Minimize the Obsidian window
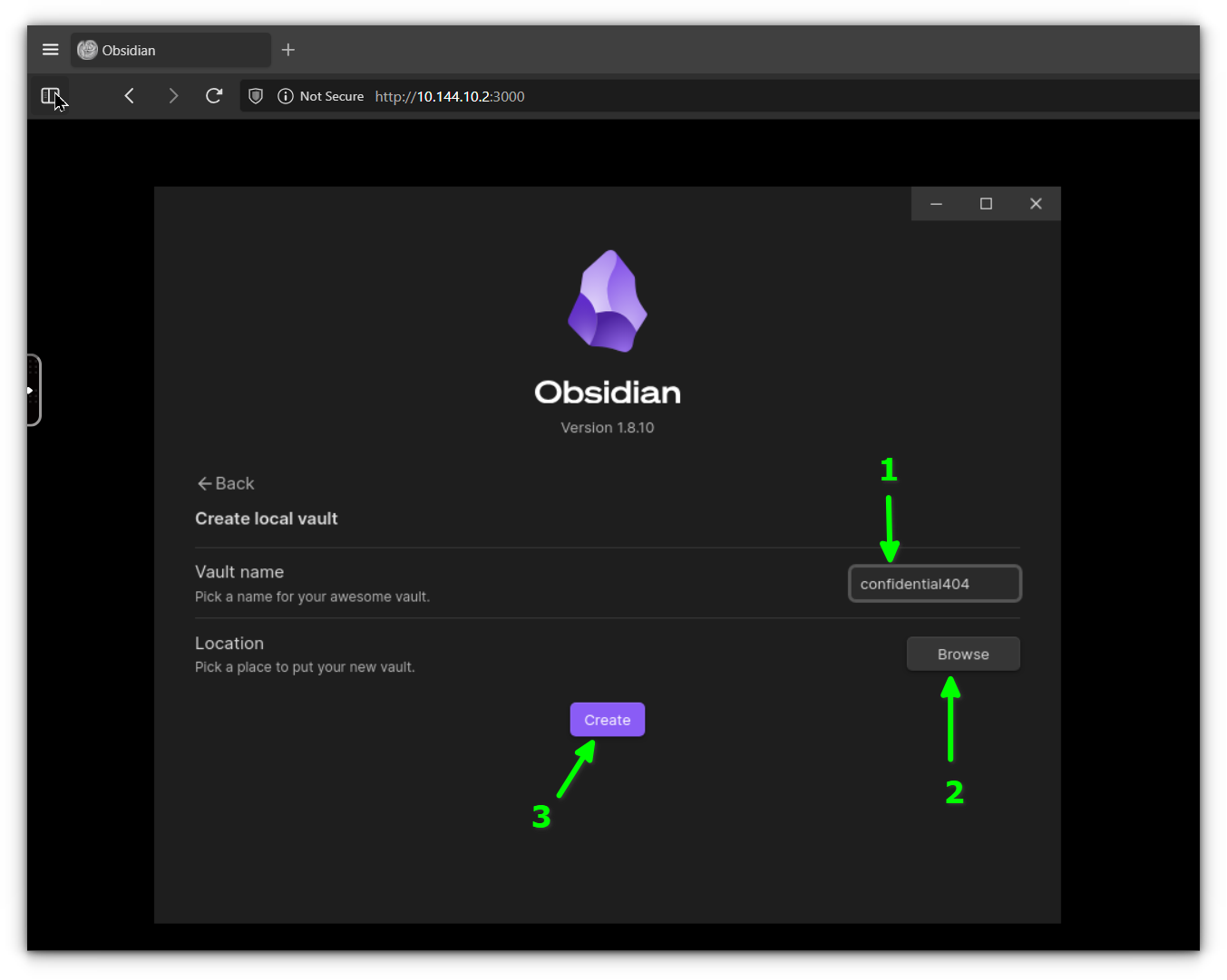 [936, 204]
